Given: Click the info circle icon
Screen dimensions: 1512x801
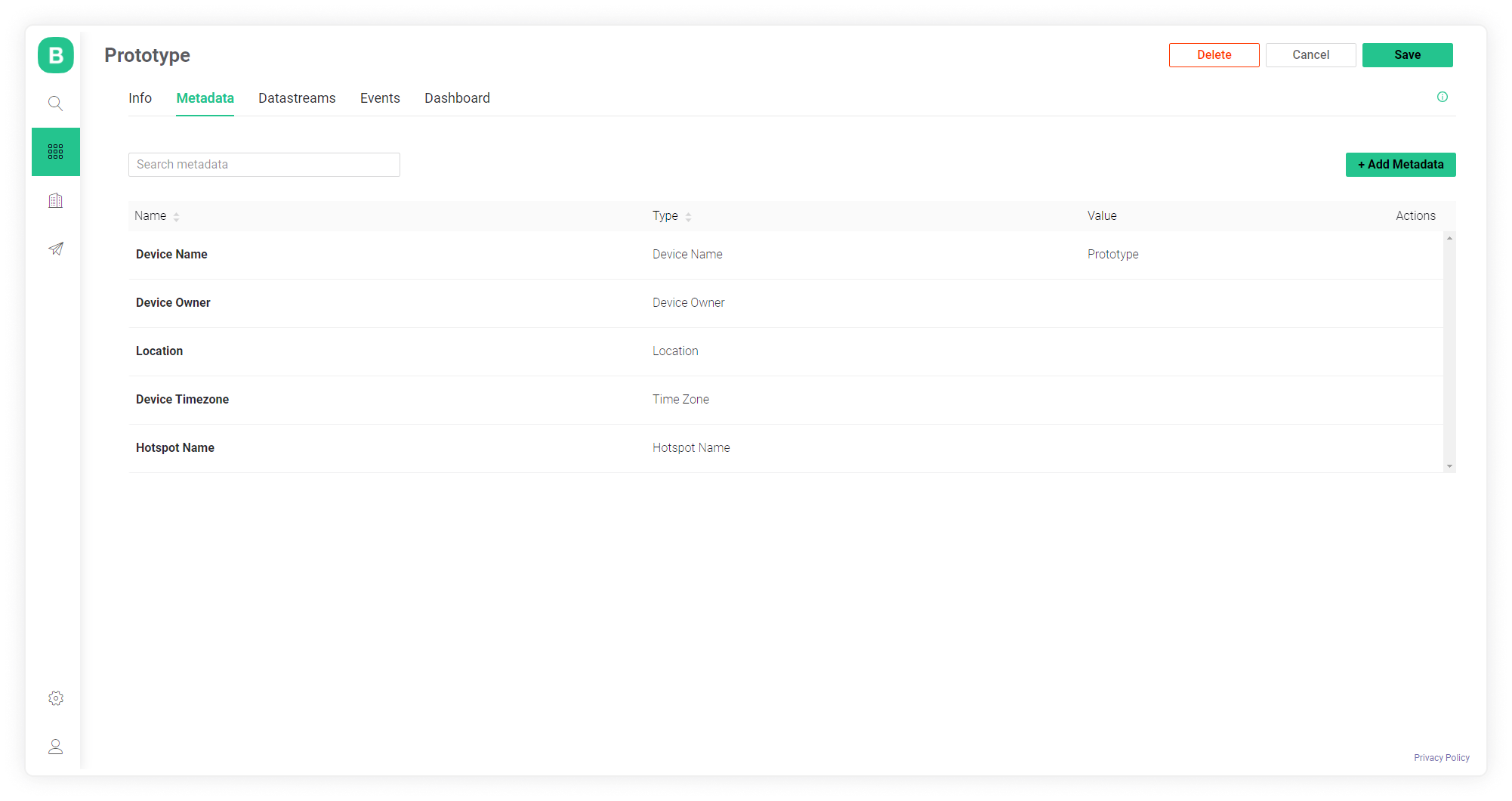Looking at the screenshot, I should point(1442,97).
